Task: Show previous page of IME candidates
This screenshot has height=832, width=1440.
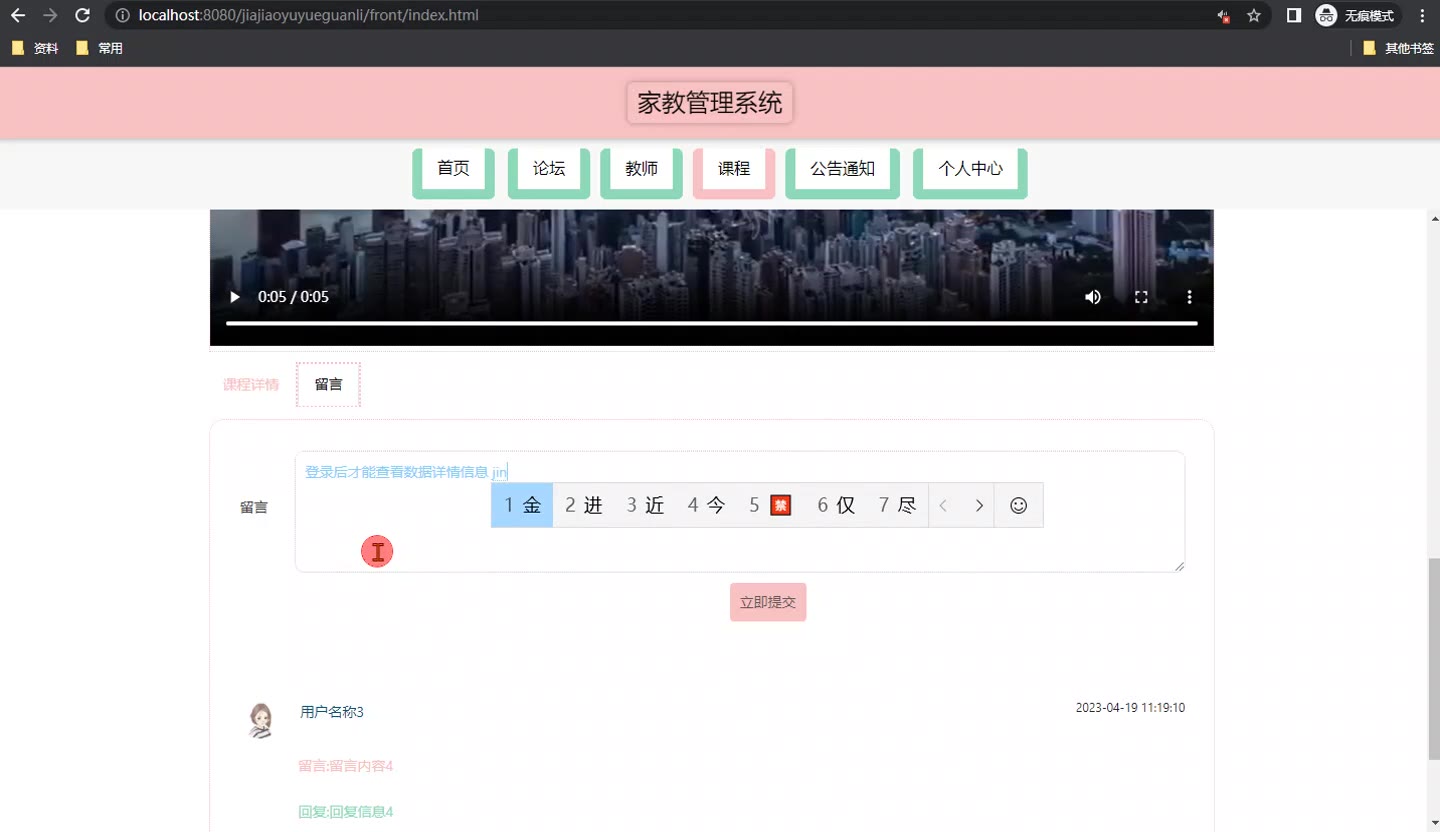Action: pyautogui.click(x=943, y=505)
